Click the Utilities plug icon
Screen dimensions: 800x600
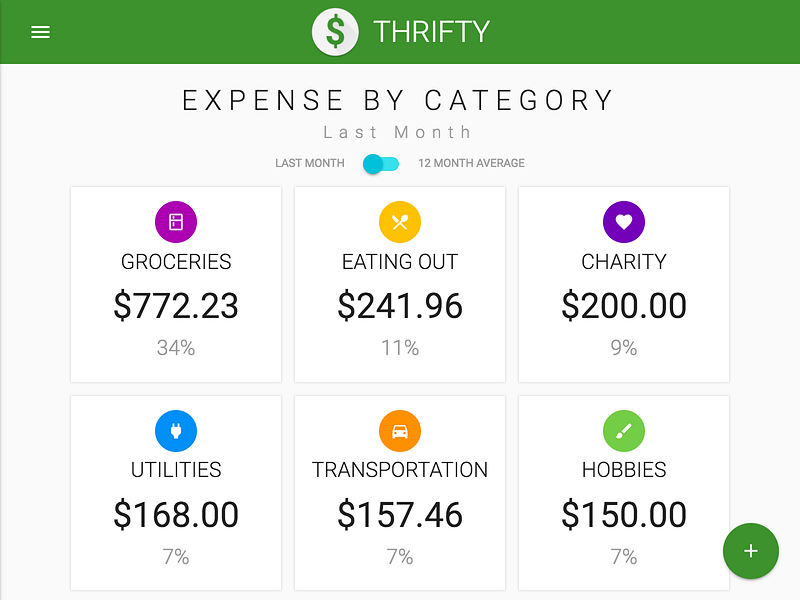176,428
